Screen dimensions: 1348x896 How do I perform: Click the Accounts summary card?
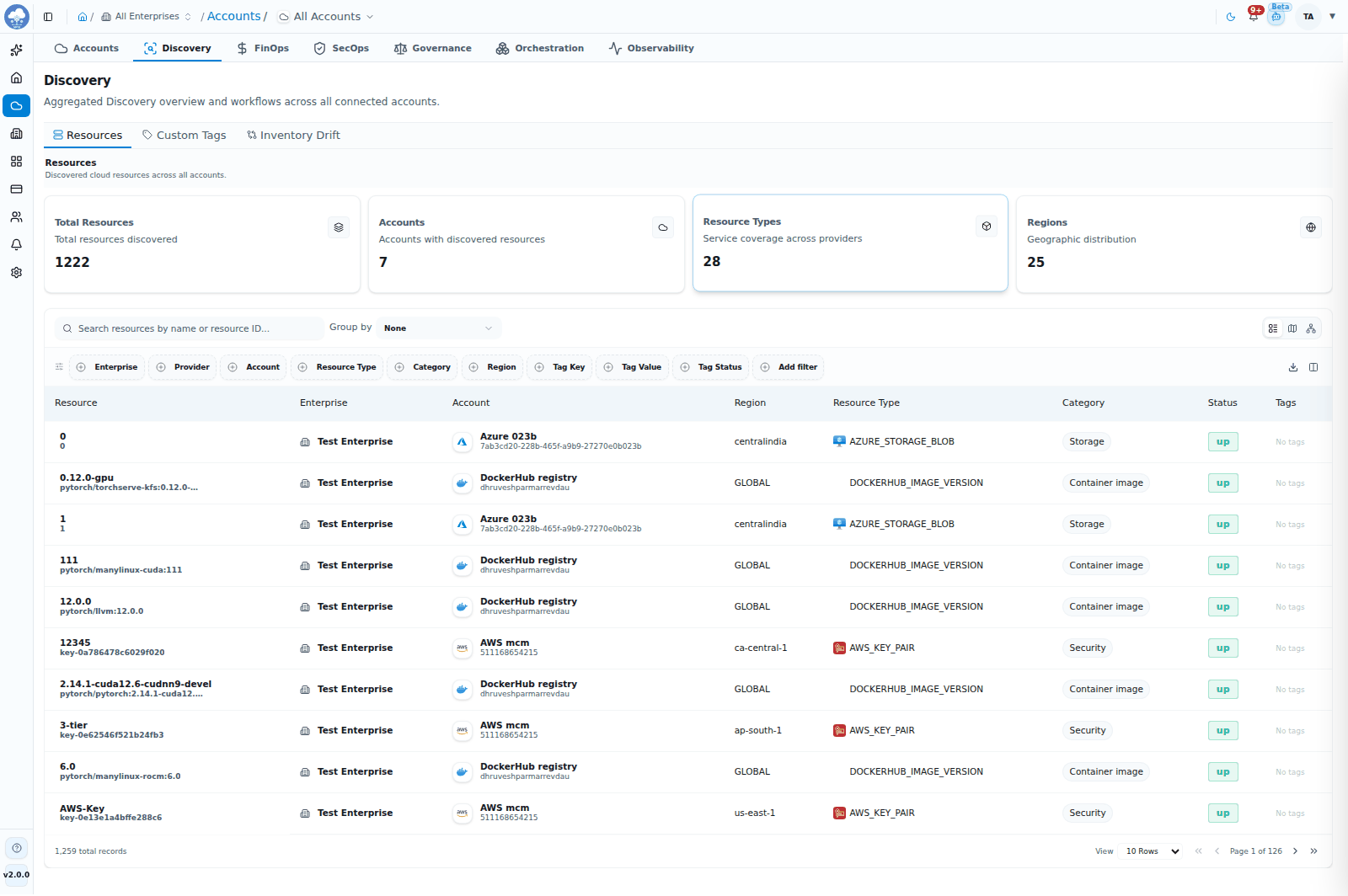pyautogui.click(x=527, y=244)
